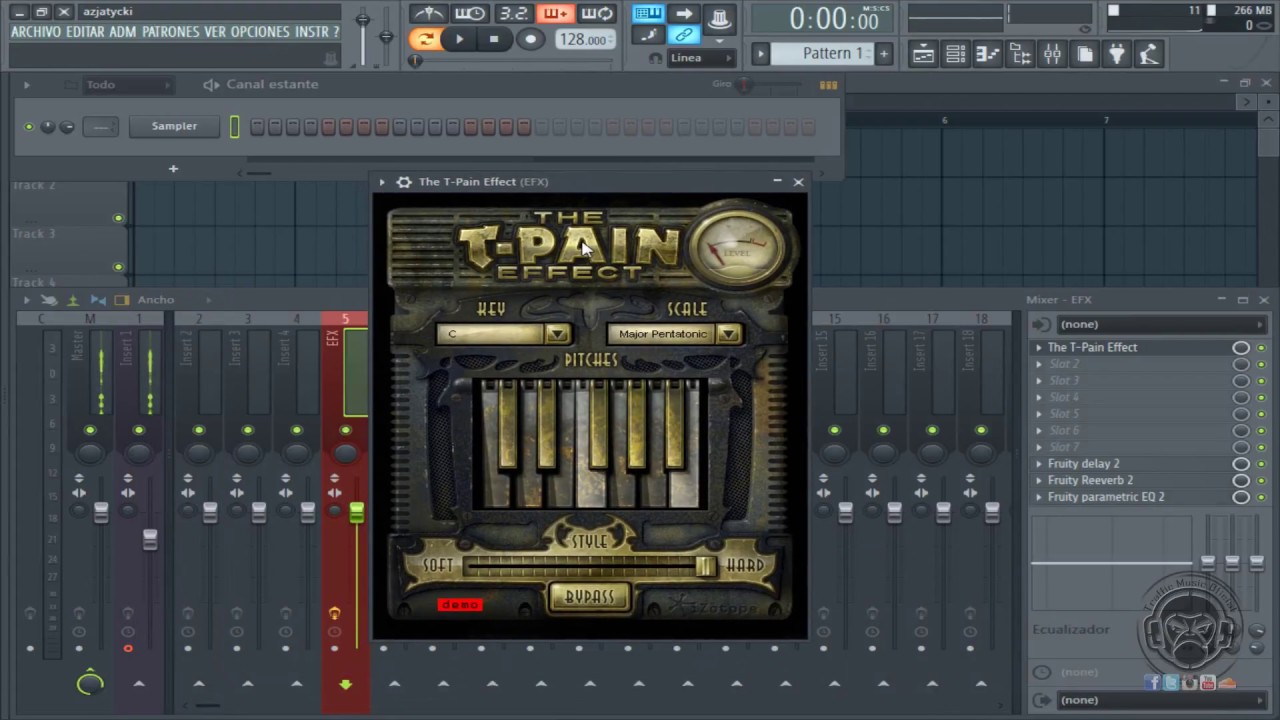The image size is (1280, 720).
Task: Open the Todo channel filter dropdown
Action: tap(128, 85)
